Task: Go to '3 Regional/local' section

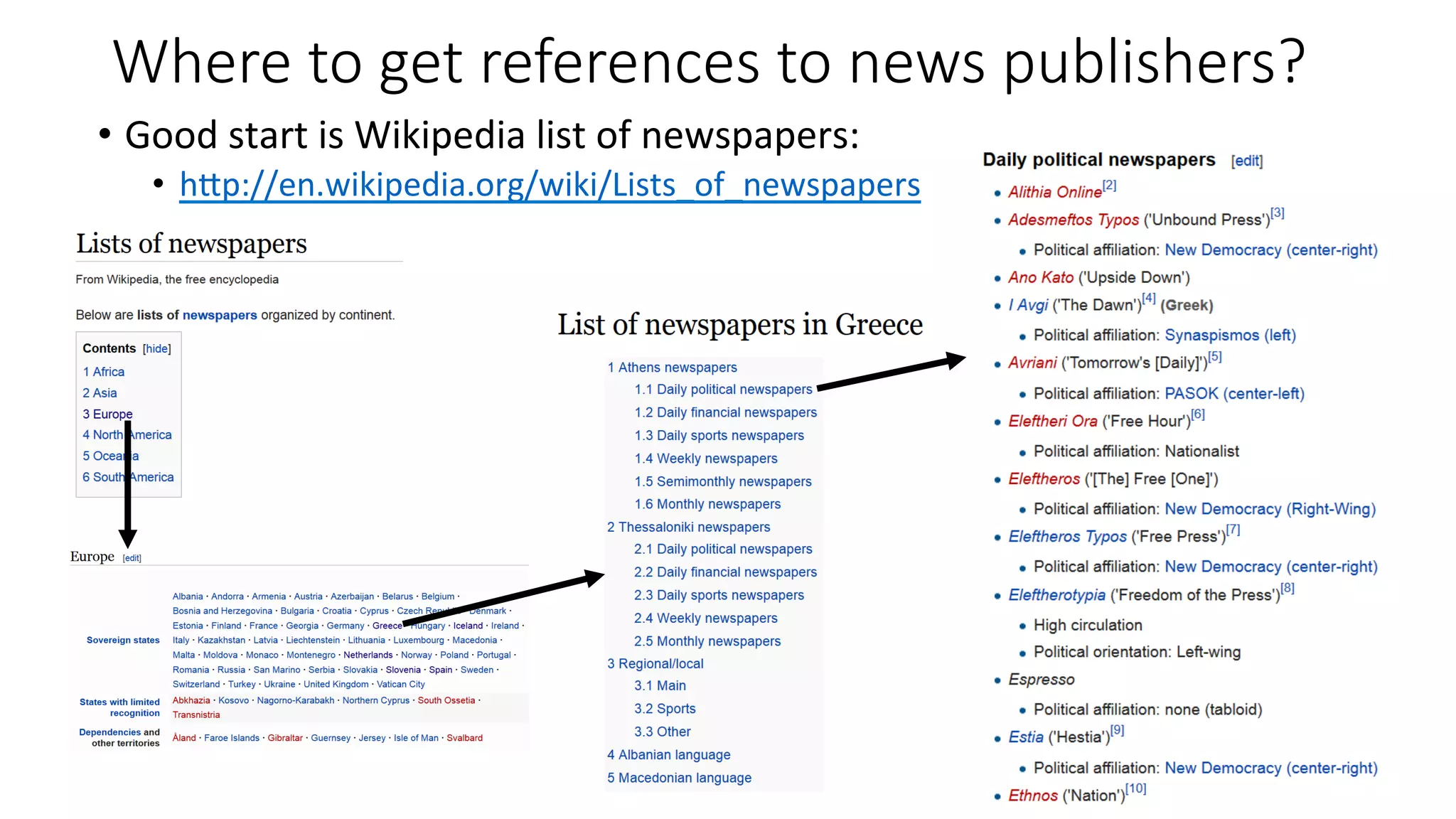Action: point(655,663)
